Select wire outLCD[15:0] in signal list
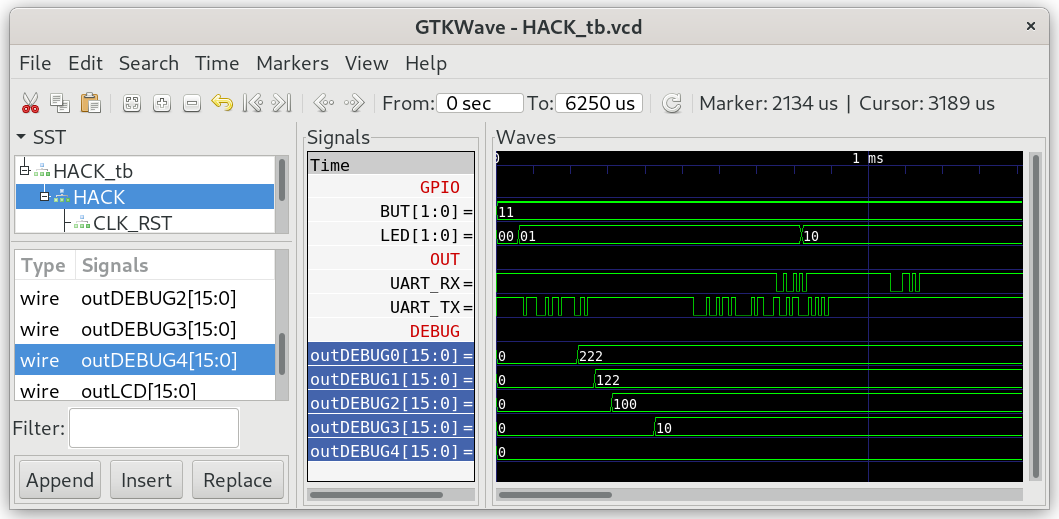Screen dimensions: 1059x519 145,390
